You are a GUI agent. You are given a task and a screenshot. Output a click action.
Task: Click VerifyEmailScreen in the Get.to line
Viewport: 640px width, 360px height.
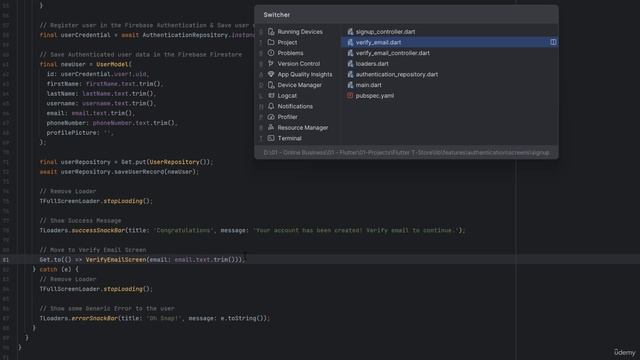[x=116, y=260]
